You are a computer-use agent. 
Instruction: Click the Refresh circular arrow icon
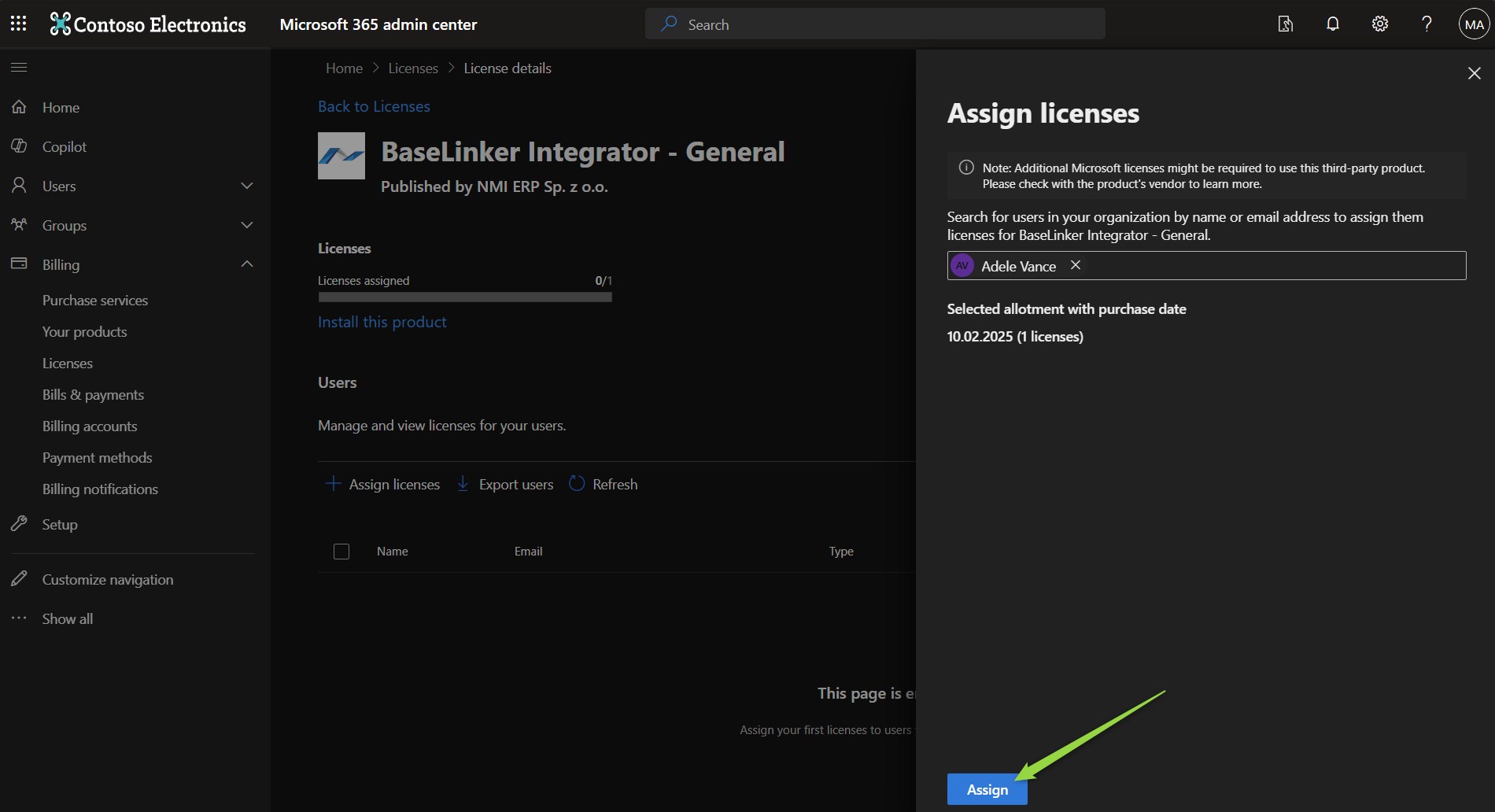(x=577, y=484)
